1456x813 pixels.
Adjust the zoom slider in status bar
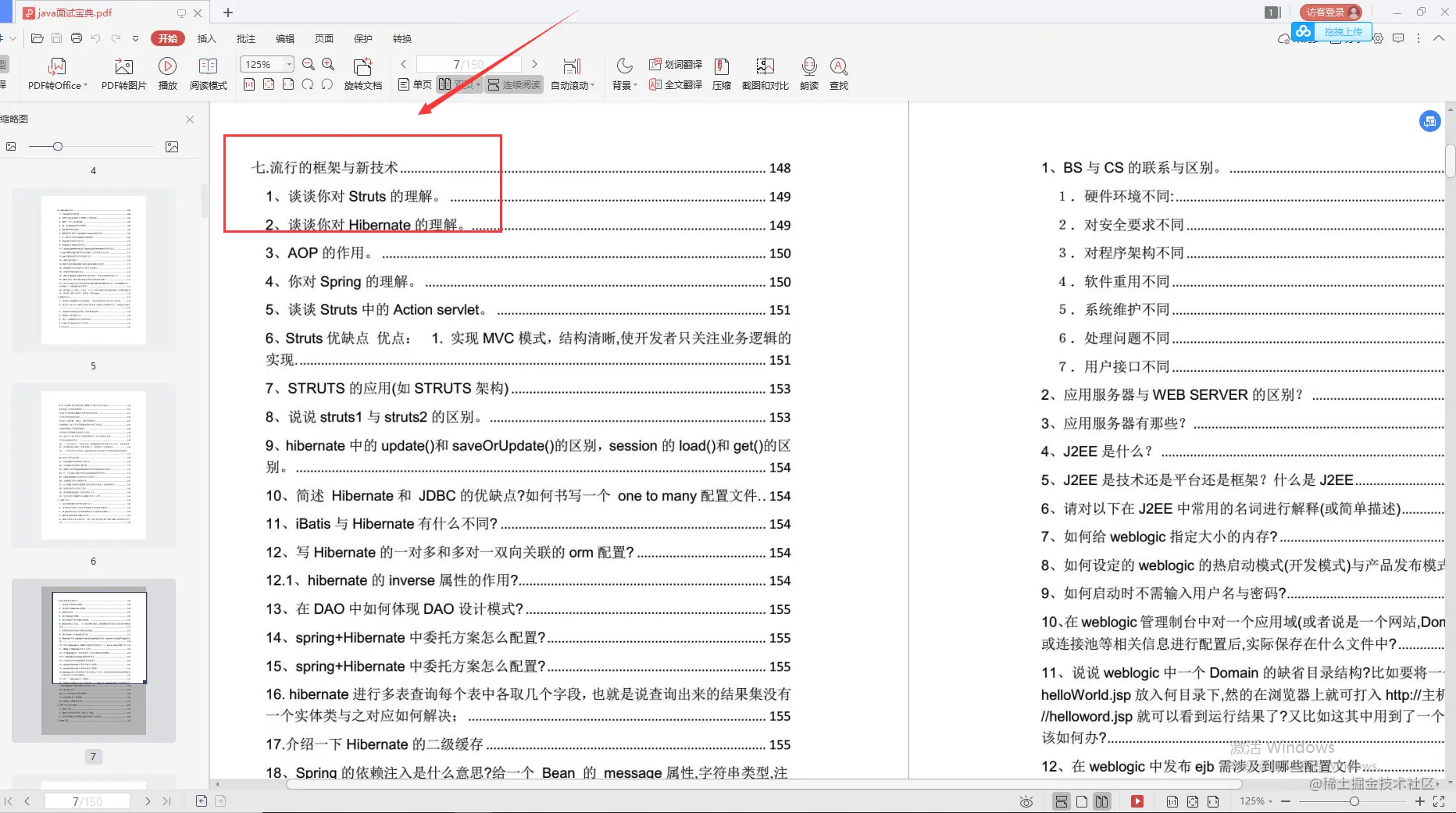[1354, 801]
